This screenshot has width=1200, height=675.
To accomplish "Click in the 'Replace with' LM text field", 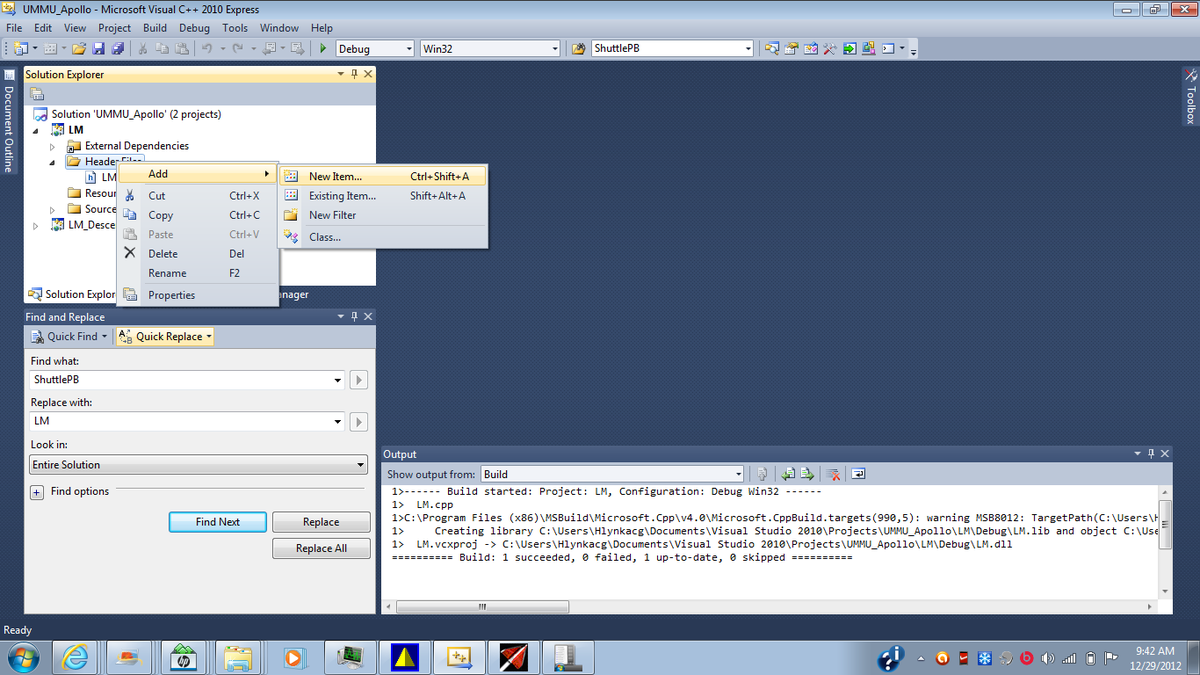I will tap(181, 422).
